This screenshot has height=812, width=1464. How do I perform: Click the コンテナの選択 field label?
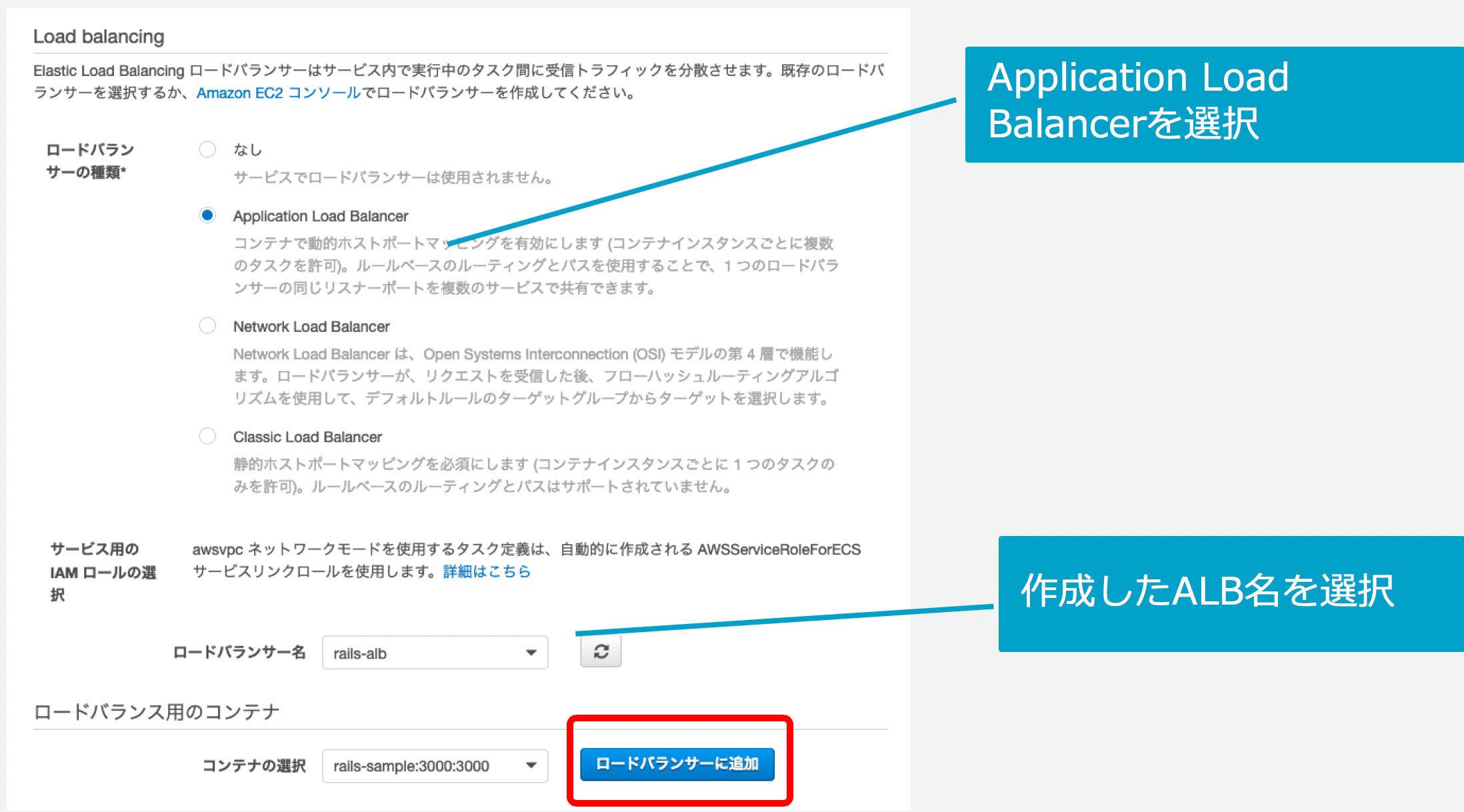[x=254, y=765]
